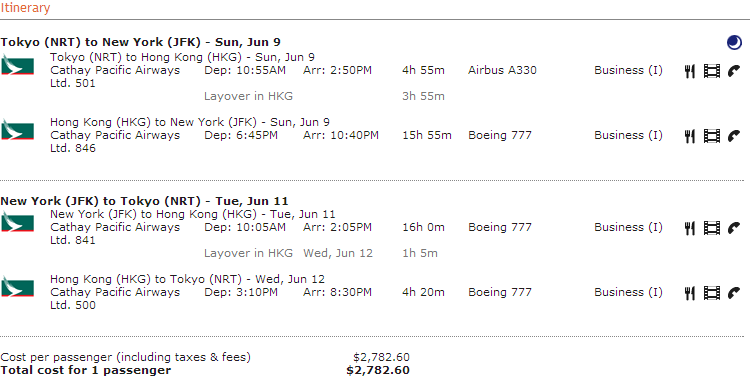
Task: Click the Itinerary heading
Action: tap(25, 8)
